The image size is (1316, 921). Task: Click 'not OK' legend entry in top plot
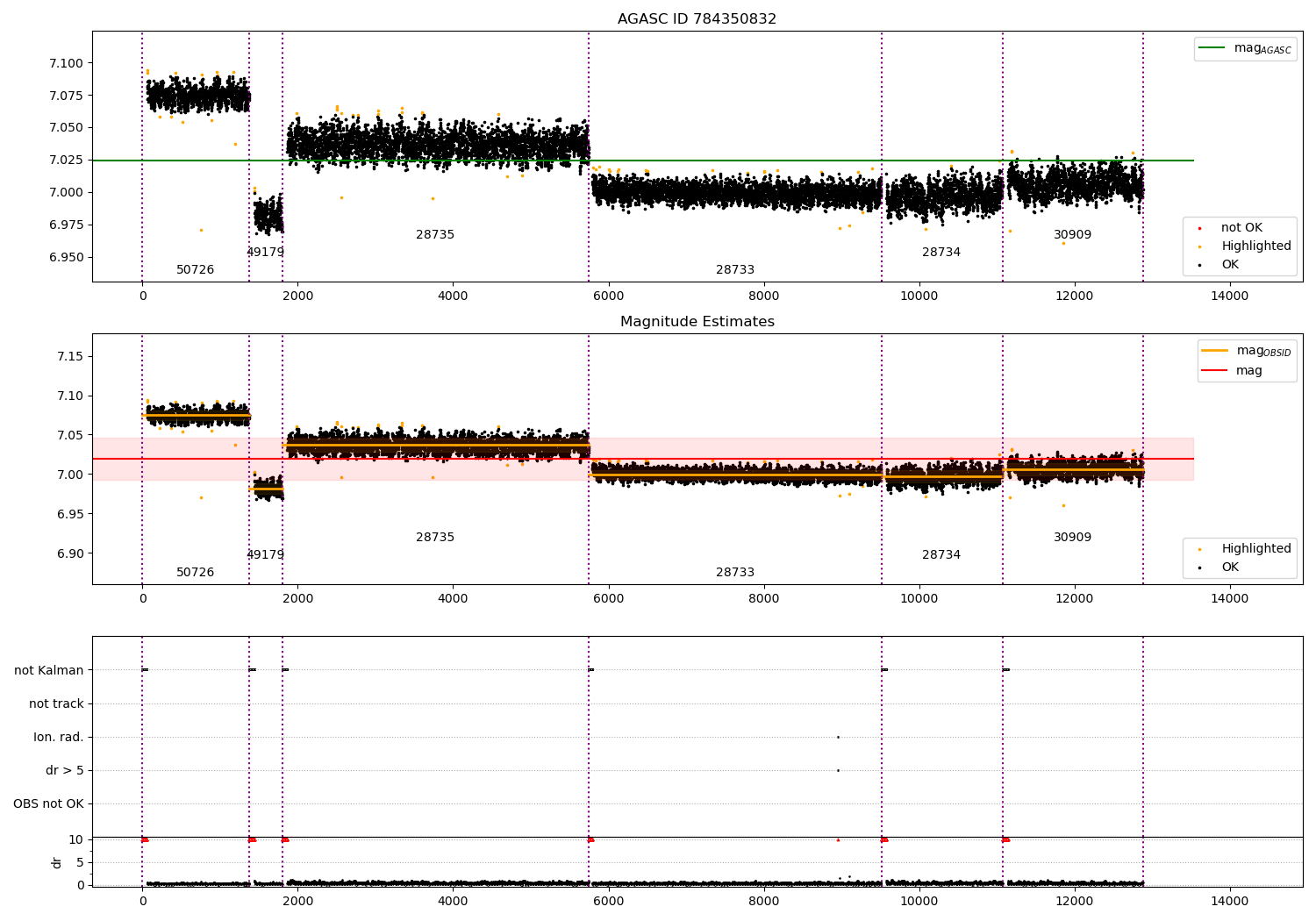1241,228
